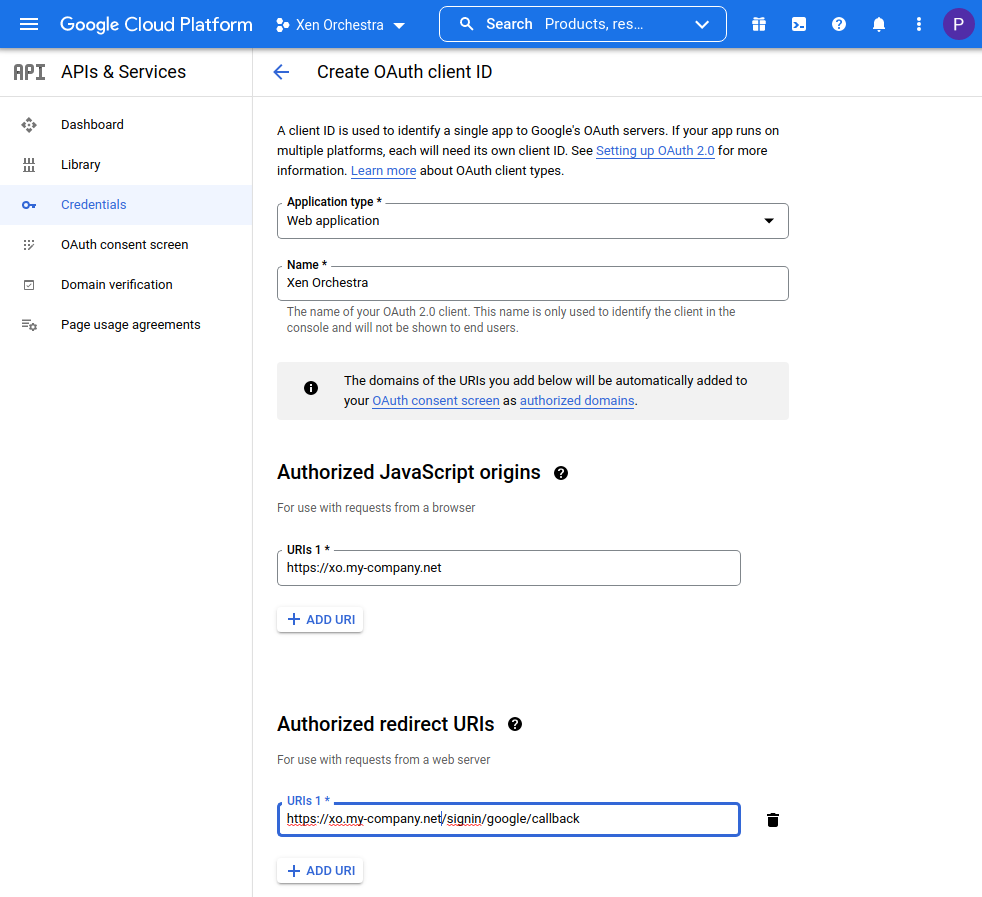
Task: Open OAuth consent screen sidebar item
Action: (x=124, y=245)
